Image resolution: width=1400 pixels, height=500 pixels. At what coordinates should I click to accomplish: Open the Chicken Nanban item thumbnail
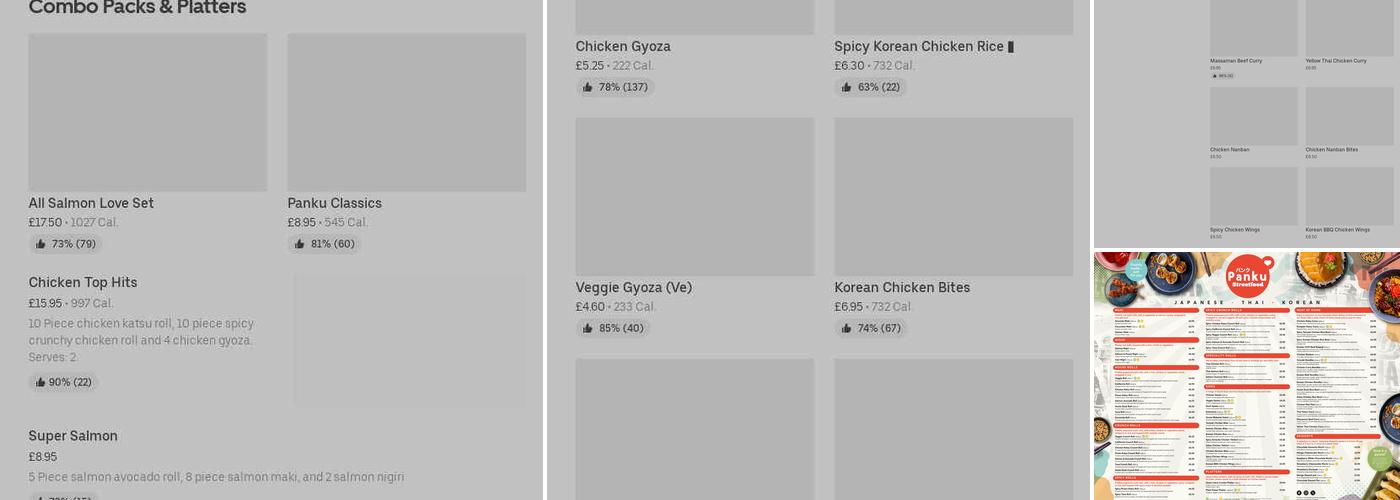tap(1253, 116)
